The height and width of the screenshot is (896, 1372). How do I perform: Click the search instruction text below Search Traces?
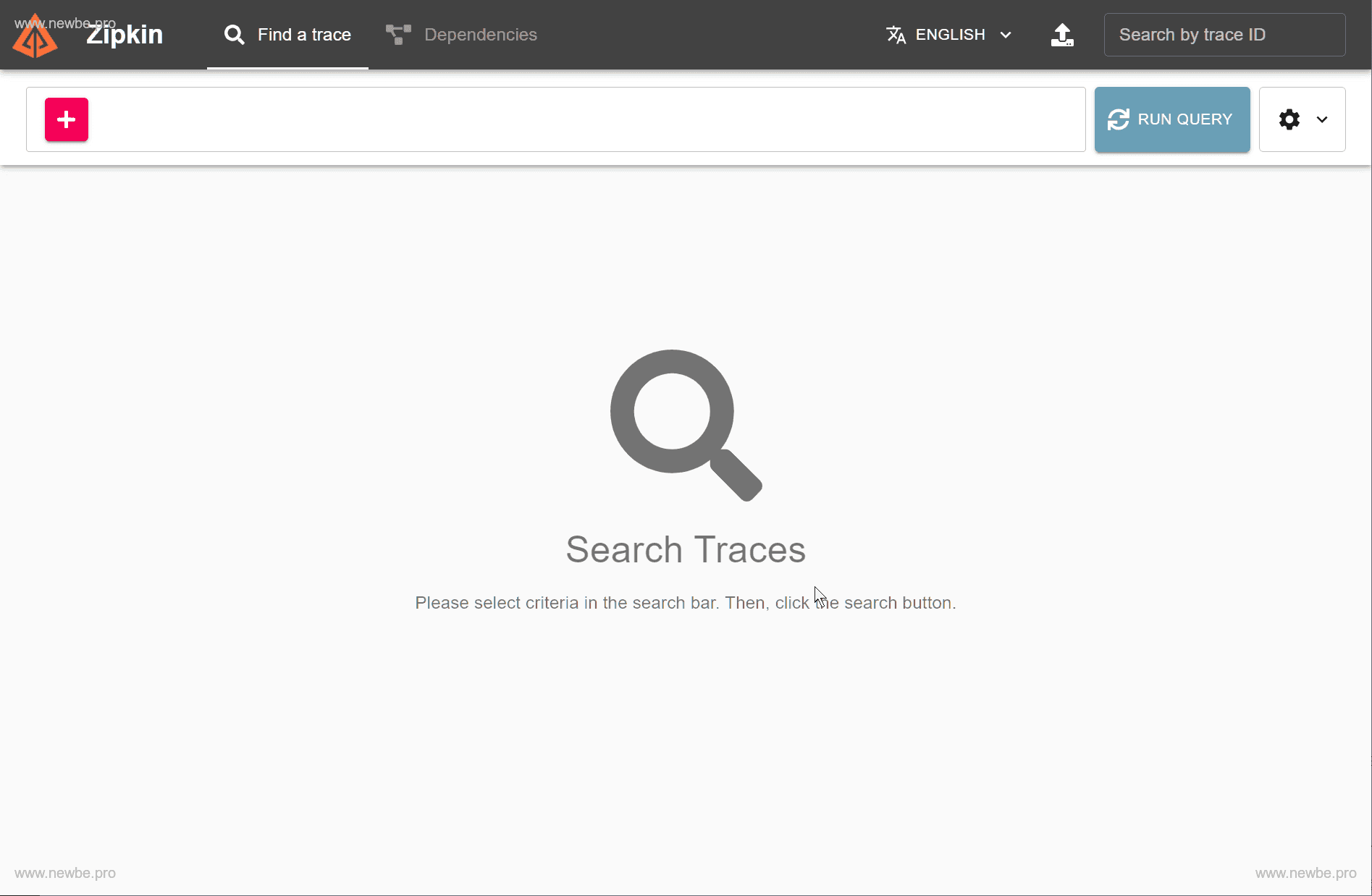[x=685, y=602]
